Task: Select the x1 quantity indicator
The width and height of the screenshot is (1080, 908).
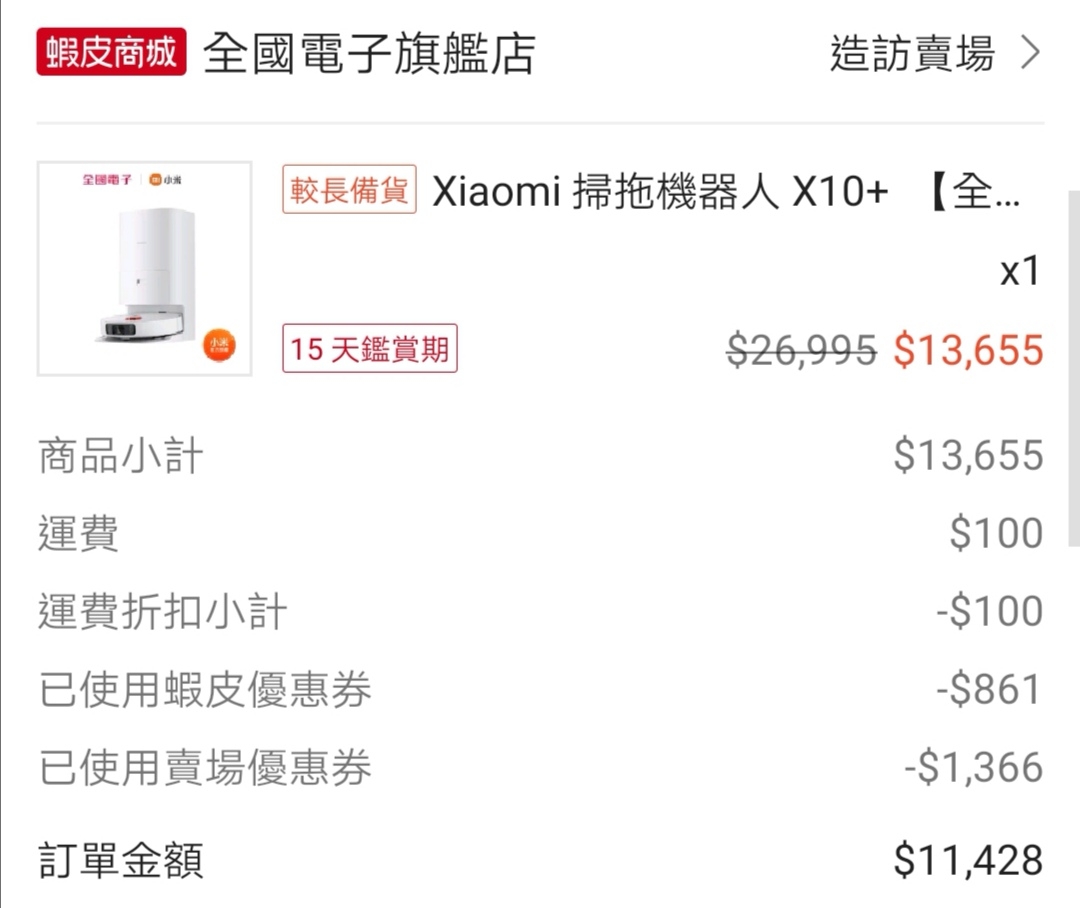Action: pyautogui.click(x=1020, y=271)
